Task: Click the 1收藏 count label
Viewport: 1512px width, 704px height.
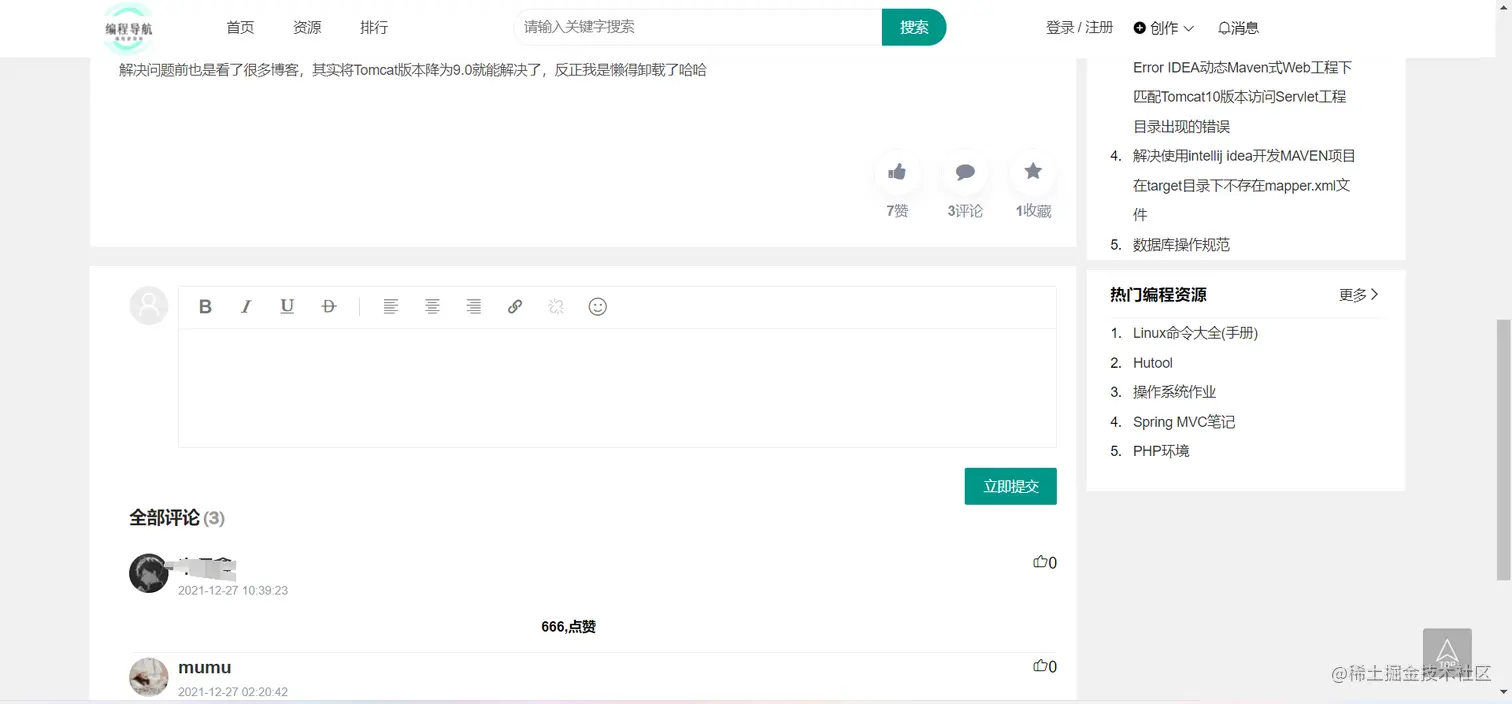Action: (1033, 211)
